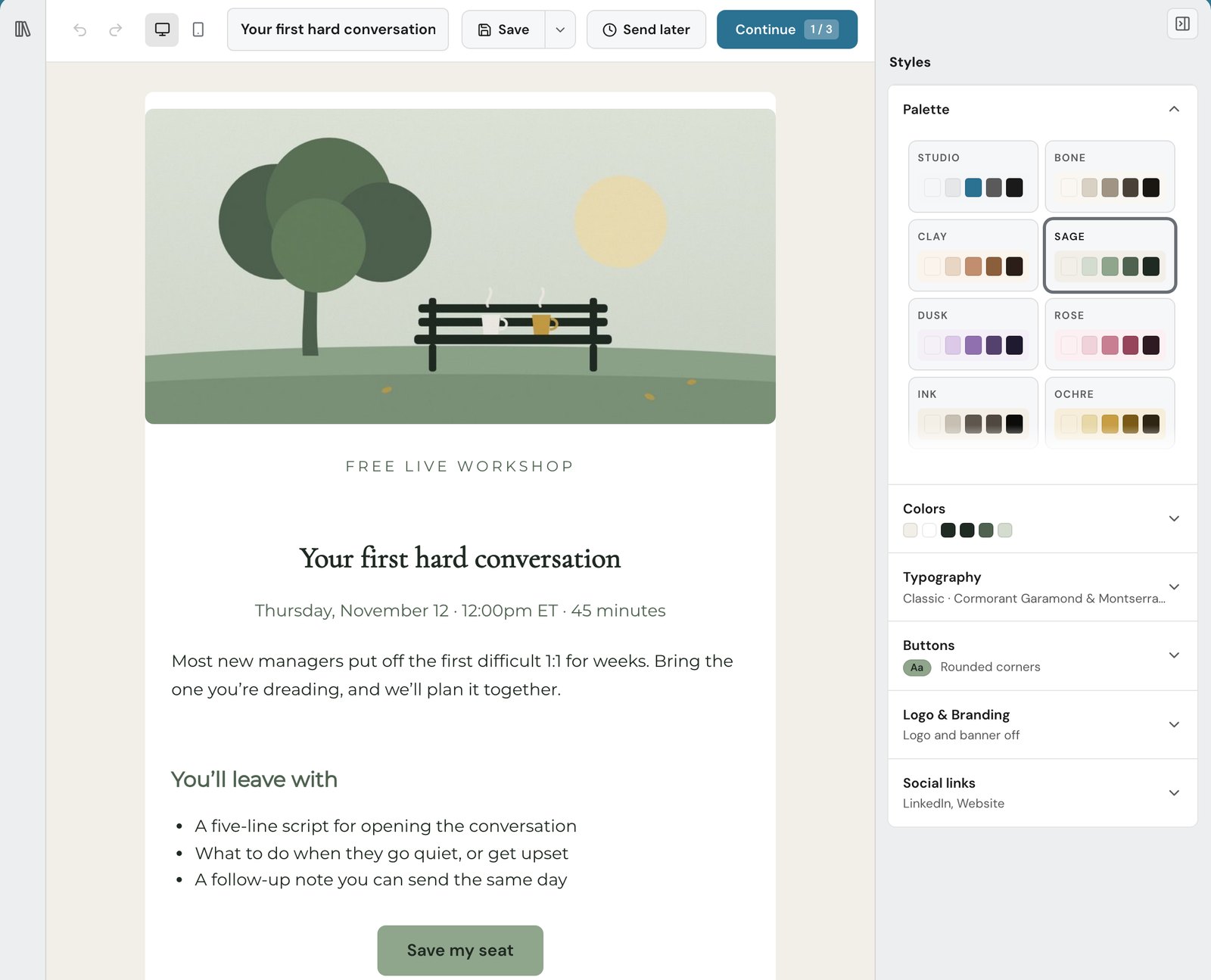Expand the Colors section

pyautogui.click(x=1042, y=518)
